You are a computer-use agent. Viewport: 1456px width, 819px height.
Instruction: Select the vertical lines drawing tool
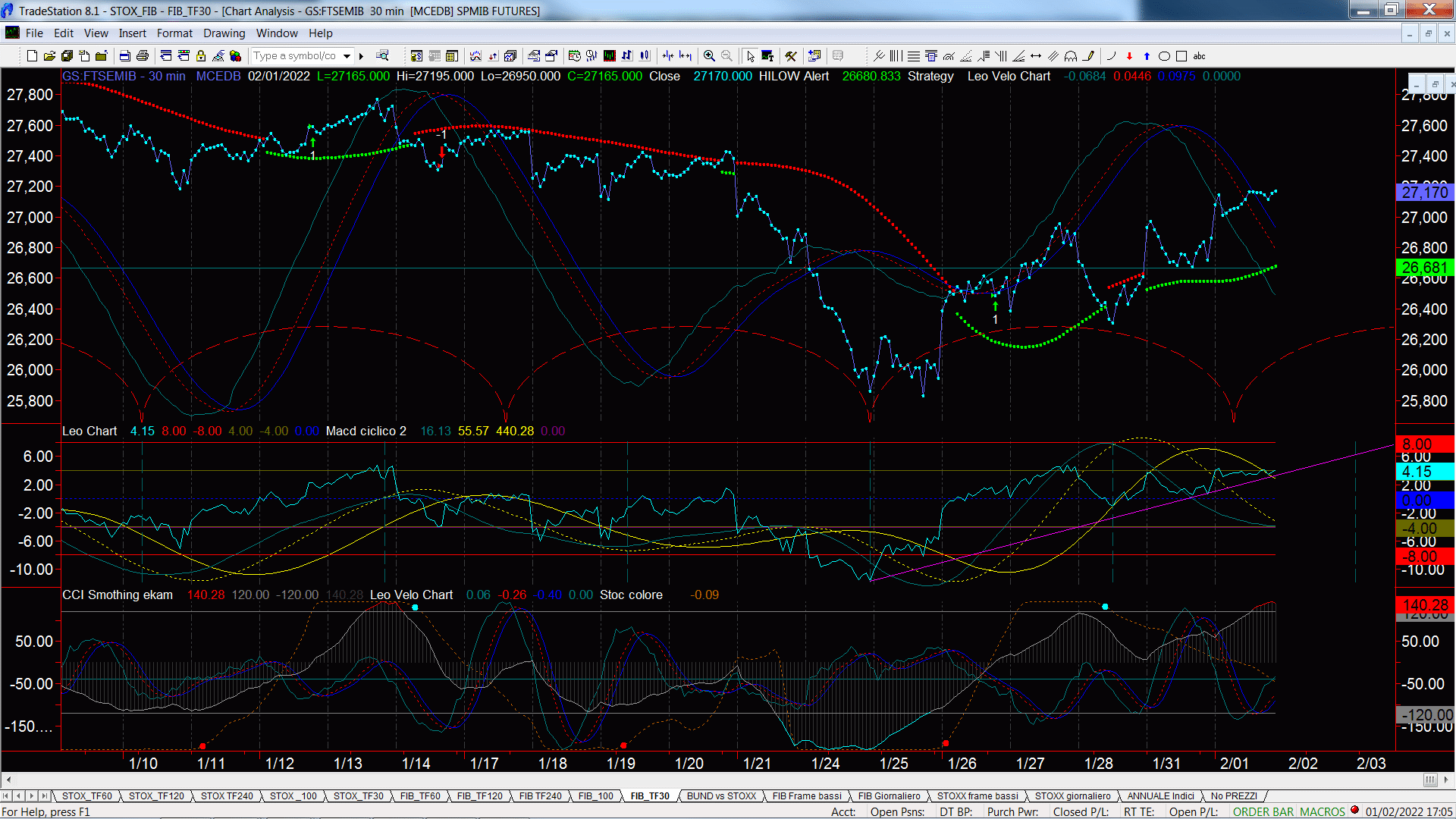pyautogui.click(x=896, y=56)
